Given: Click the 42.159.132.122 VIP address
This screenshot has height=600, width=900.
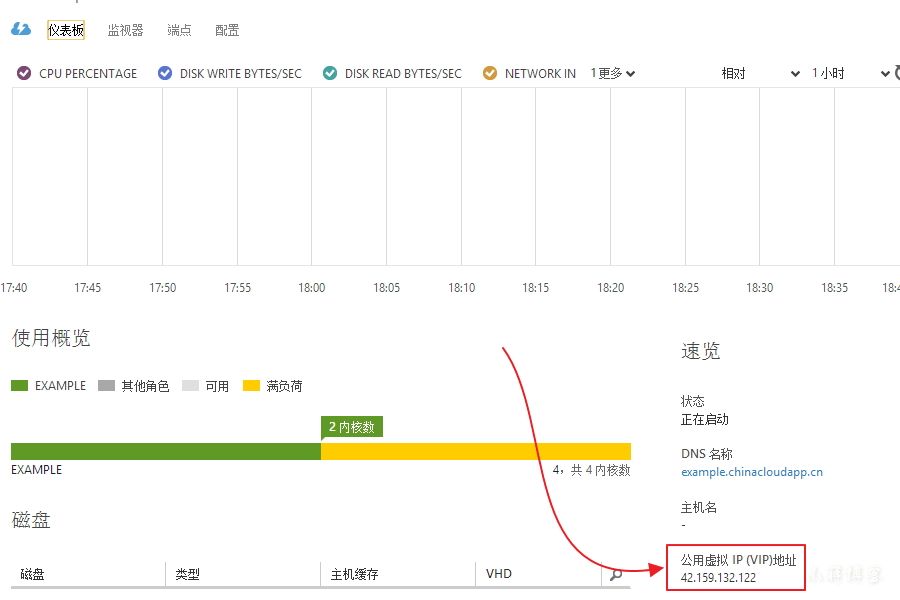Looking at the screenshot, I should (718, 578).
